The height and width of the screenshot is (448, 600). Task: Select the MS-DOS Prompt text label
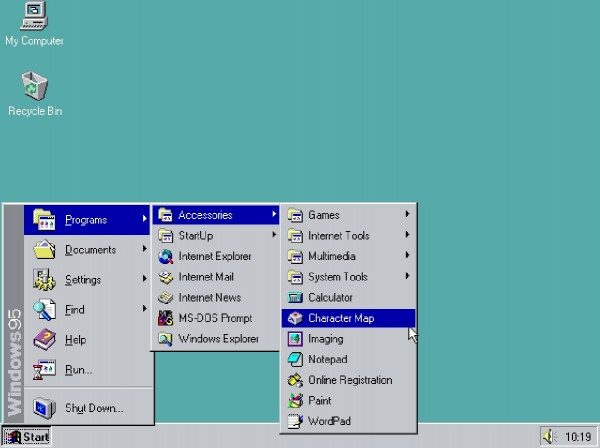[215, 318]
